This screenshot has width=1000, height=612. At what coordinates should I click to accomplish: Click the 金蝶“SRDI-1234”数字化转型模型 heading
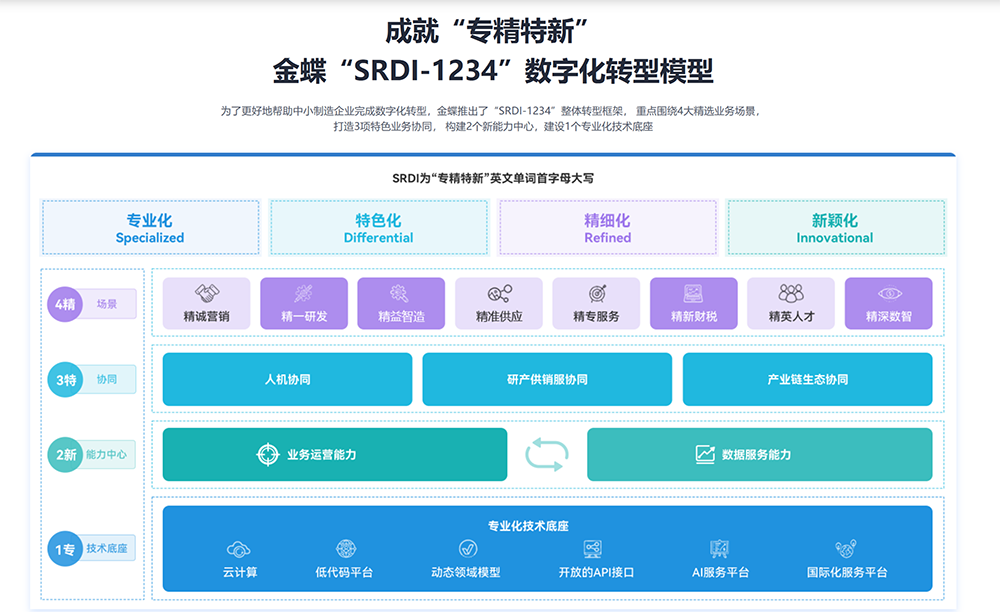[493, 71]
